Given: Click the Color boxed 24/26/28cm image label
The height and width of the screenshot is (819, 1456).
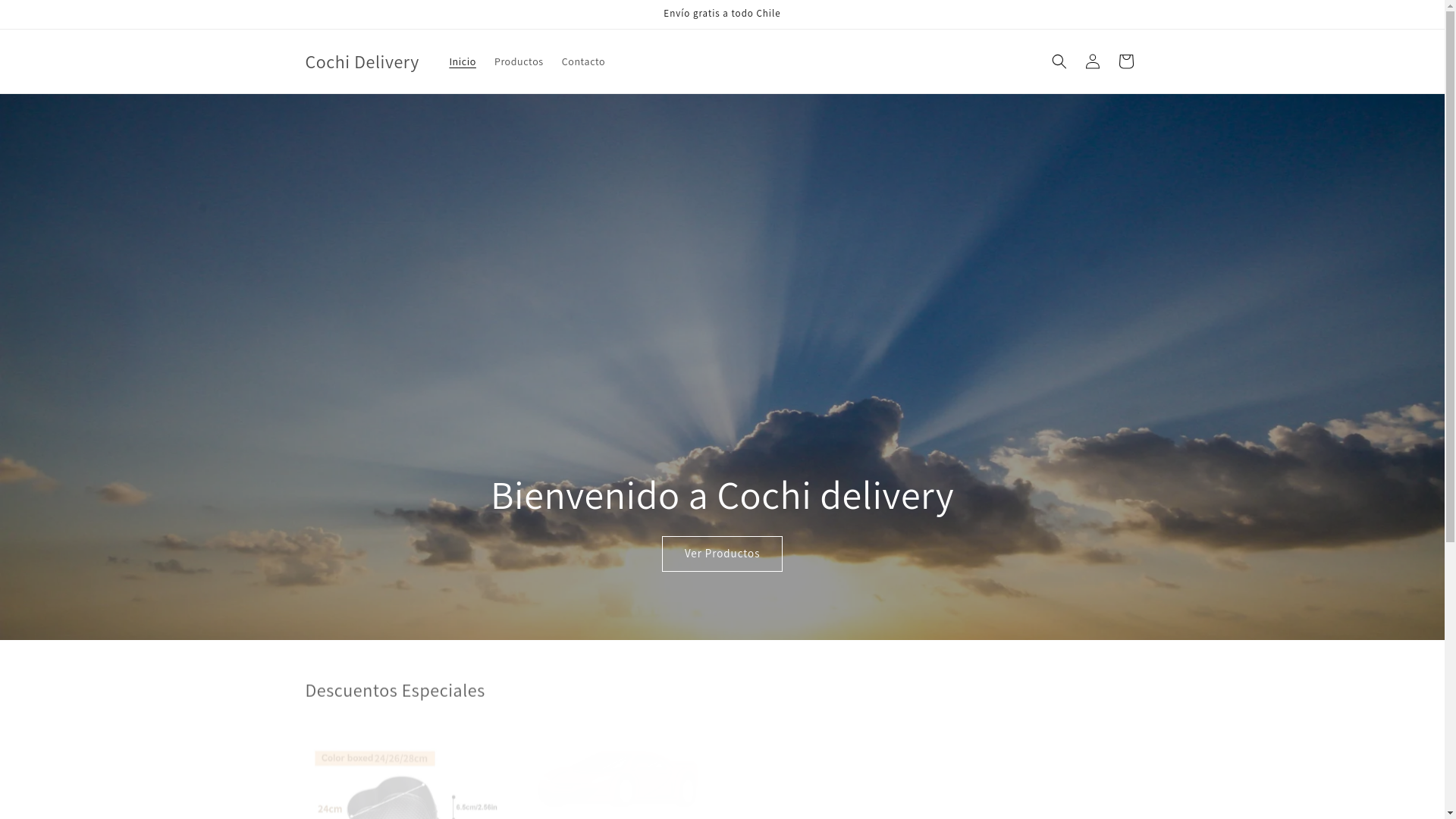Looking at the screenshot, I should pos(375,758).
